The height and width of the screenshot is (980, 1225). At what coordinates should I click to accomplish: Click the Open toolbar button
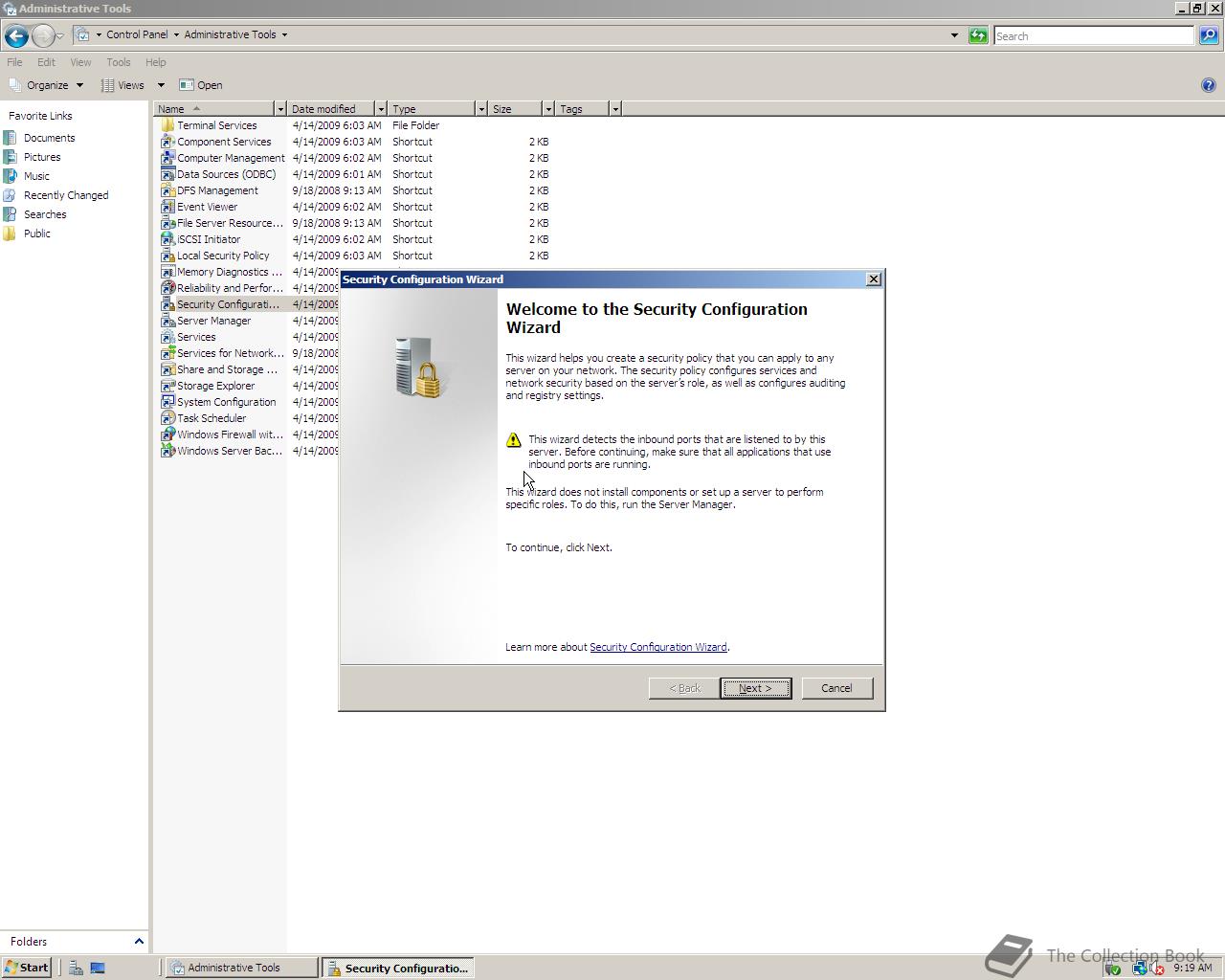(x=201, y=85)
